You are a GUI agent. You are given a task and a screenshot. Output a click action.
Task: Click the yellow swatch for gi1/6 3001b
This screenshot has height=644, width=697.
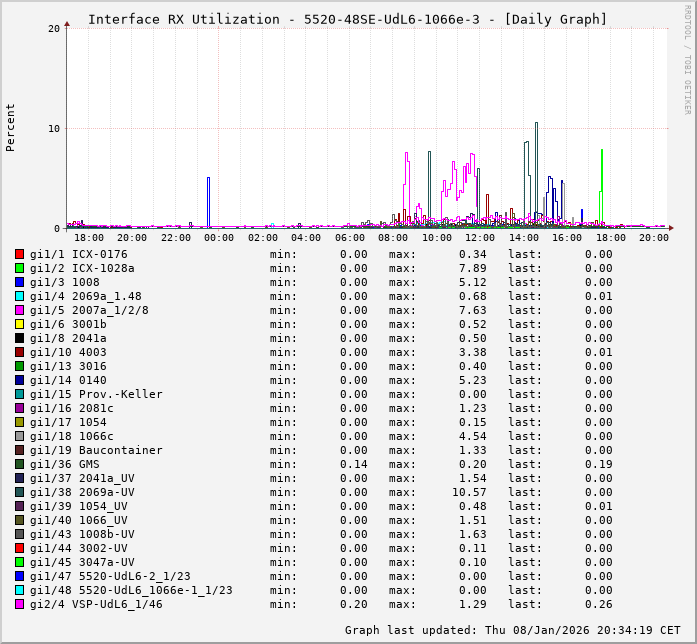tap(19, 324)
